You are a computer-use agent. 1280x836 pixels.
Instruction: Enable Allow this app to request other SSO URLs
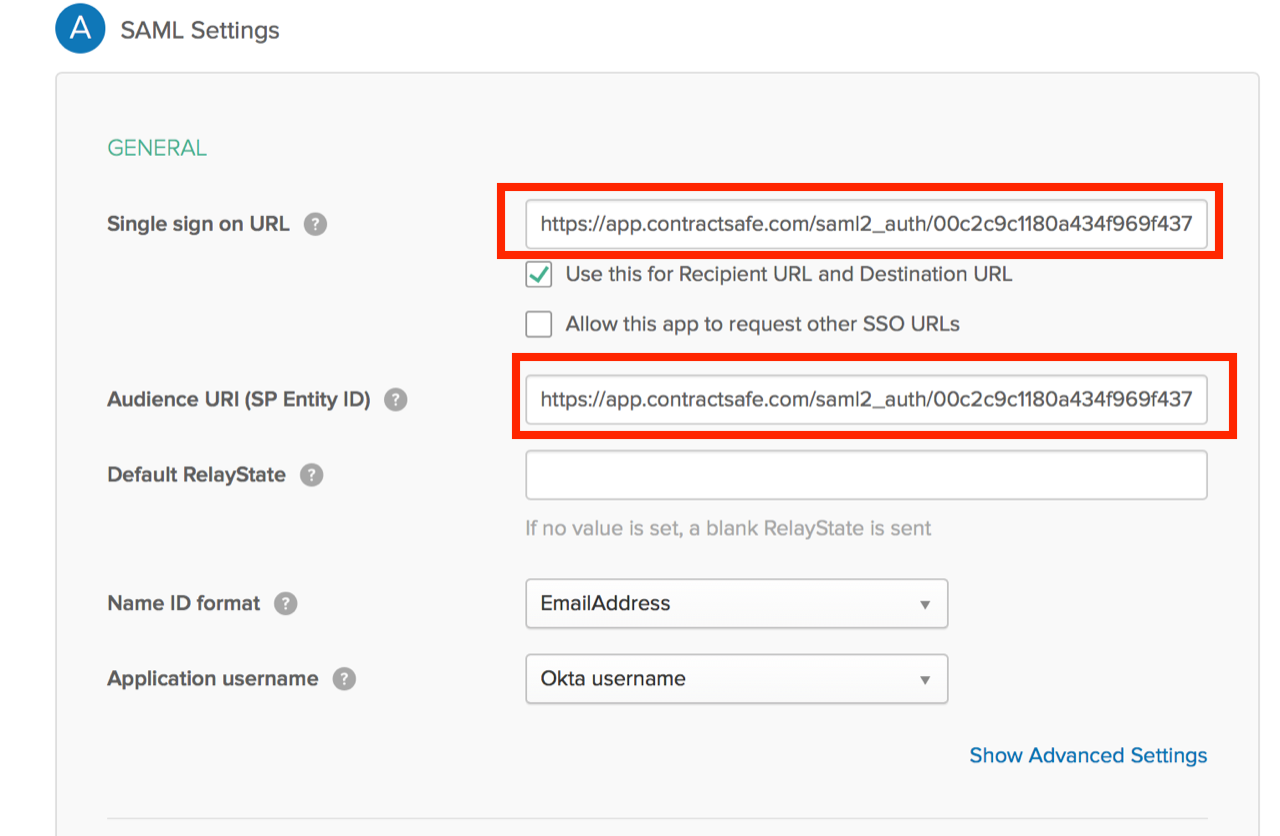pyautogui.click(x=539, y=324)
